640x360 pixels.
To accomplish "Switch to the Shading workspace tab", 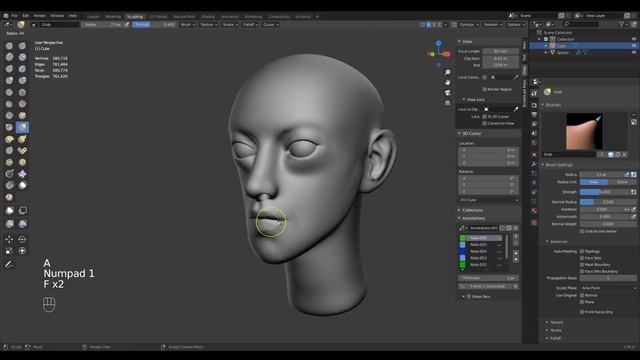I will pyautogui.click(x=208, y=17).
